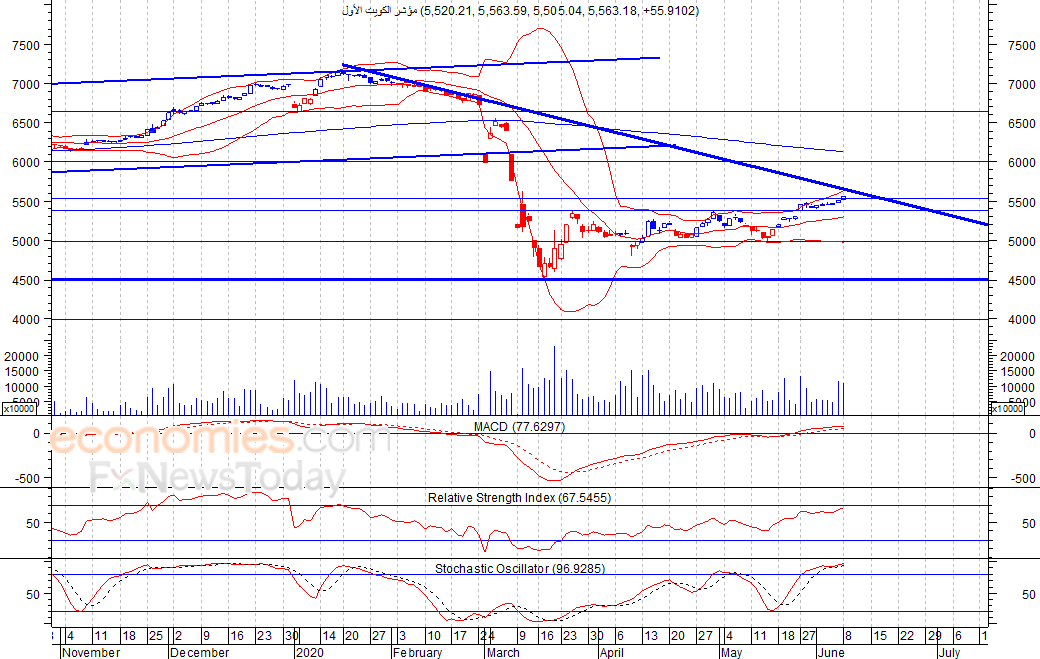Viewport: 1040px width, 659px height.
Task: Click the 4500 price label on left axis
Action: (x=26, y=281)
